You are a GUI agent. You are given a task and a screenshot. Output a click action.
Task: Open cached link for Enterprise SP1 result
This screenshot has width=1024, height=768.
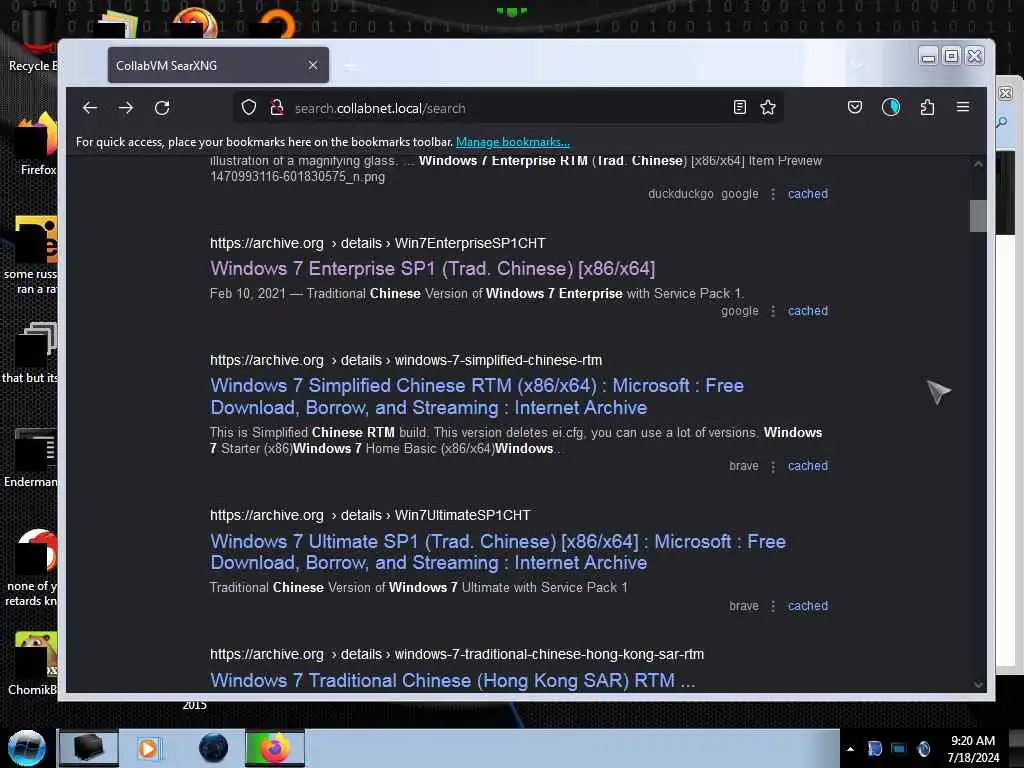(x=808, y=311)
